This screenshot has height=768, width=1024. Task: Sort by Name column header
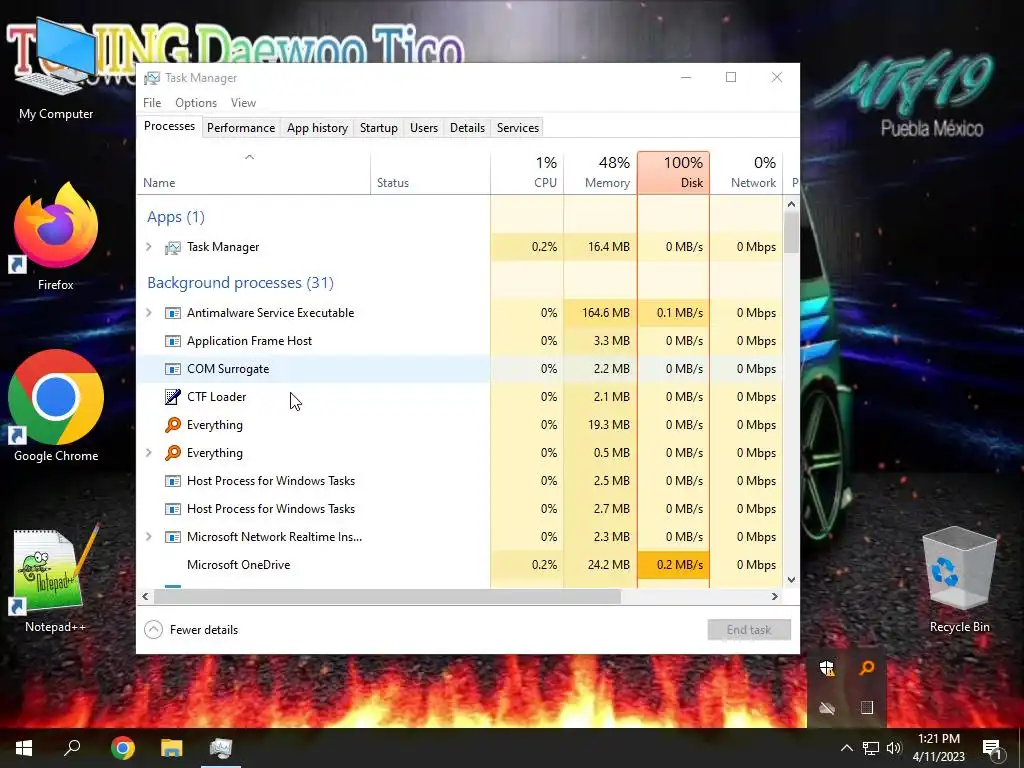(x=253, y=173)
